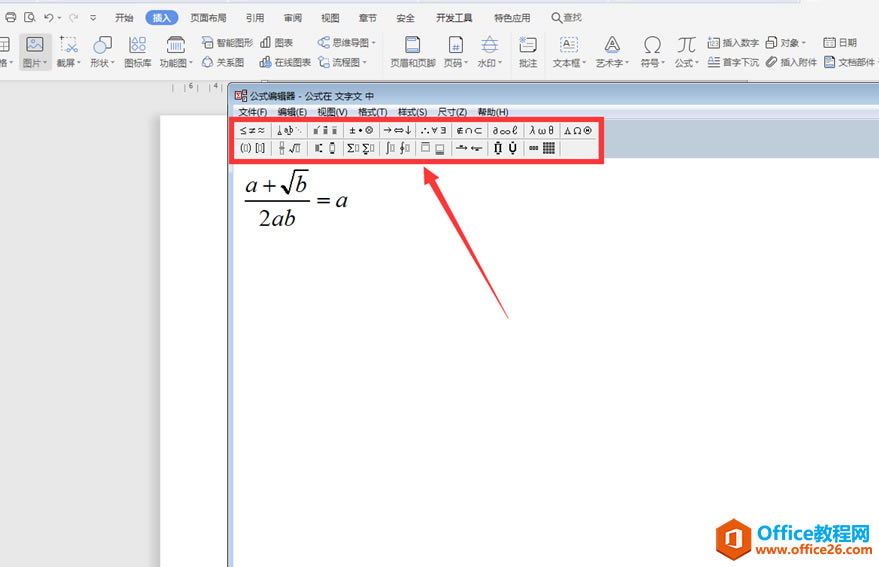879x567 pixels.
Task: Open 编辑(E) menu in formula editor
Action: (x=292, y=112)
